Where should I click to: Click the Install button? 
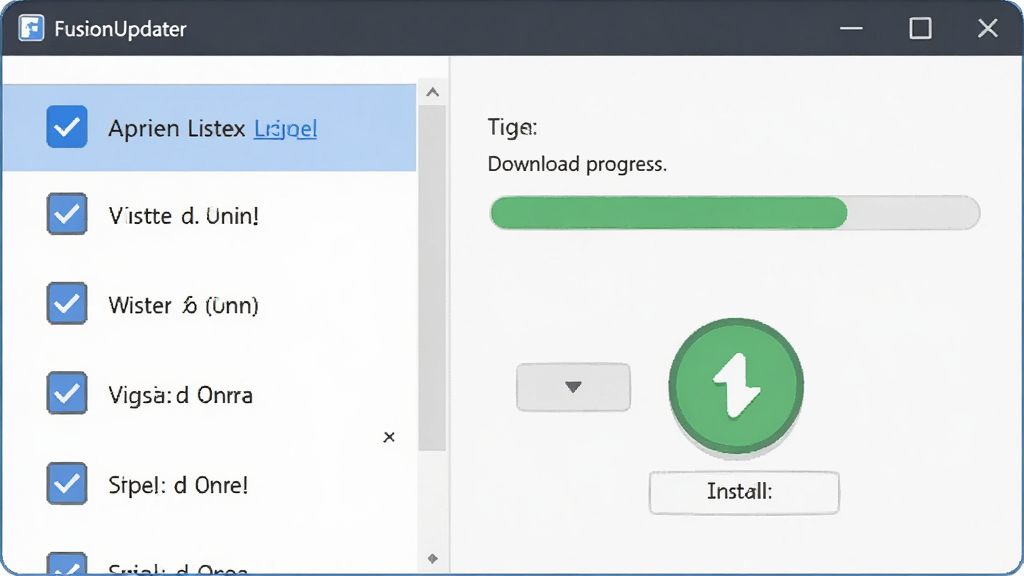[x=744, y=492]
